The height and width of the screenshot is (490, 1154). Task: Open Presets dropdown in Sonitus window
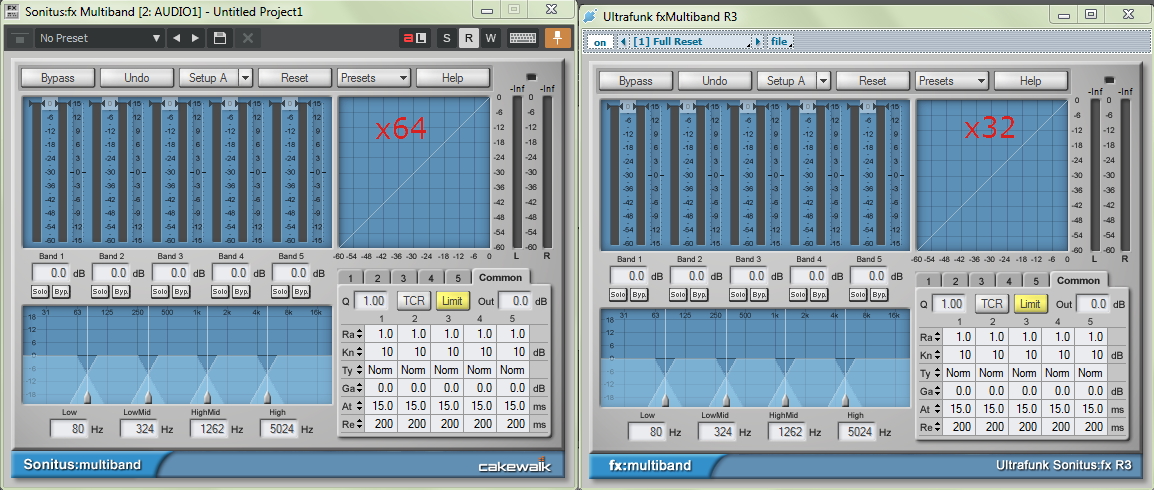click(x=374, y=77)
